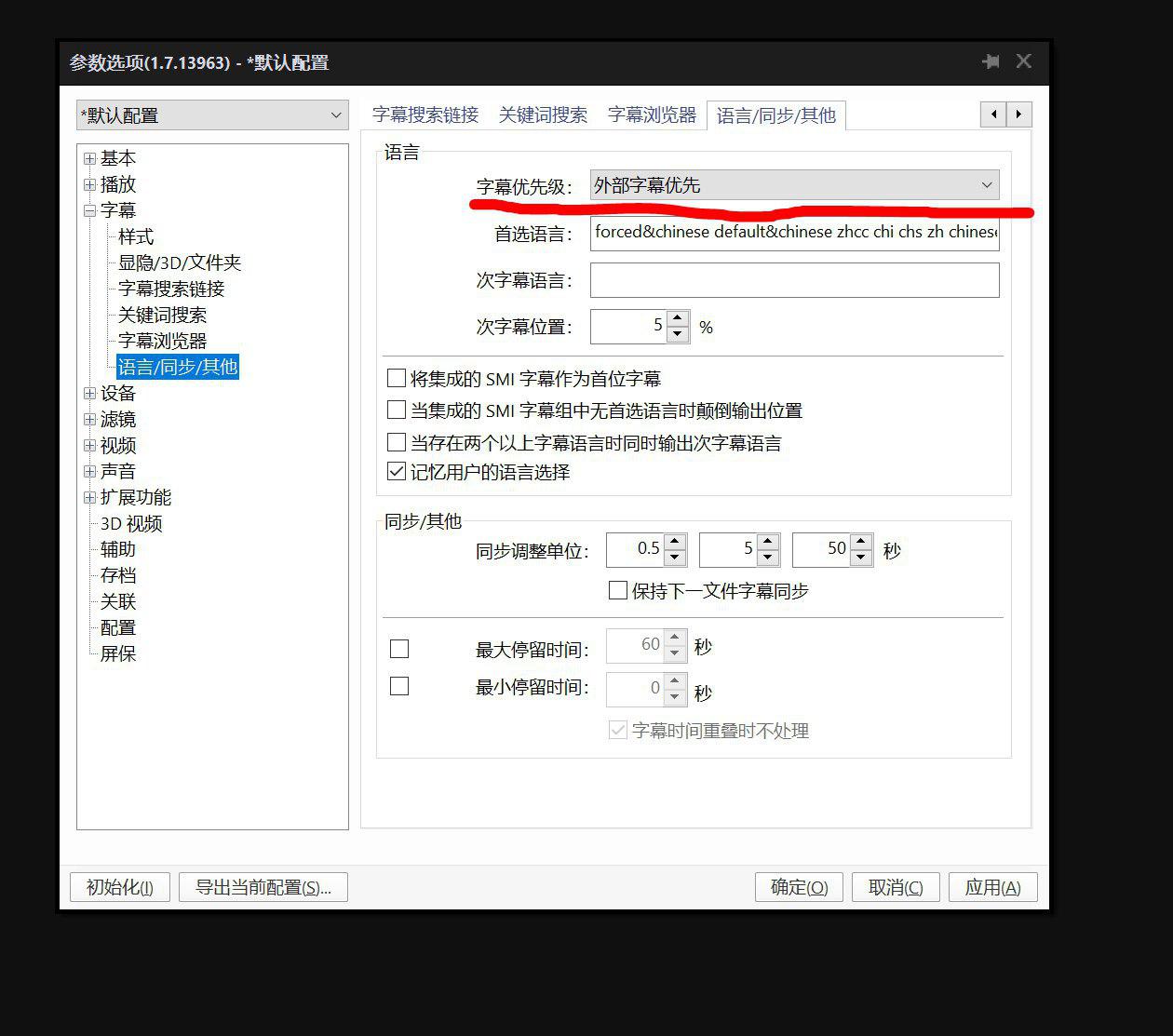
Task: Open the 存档 settings page
Action: (x=118, y=575)
